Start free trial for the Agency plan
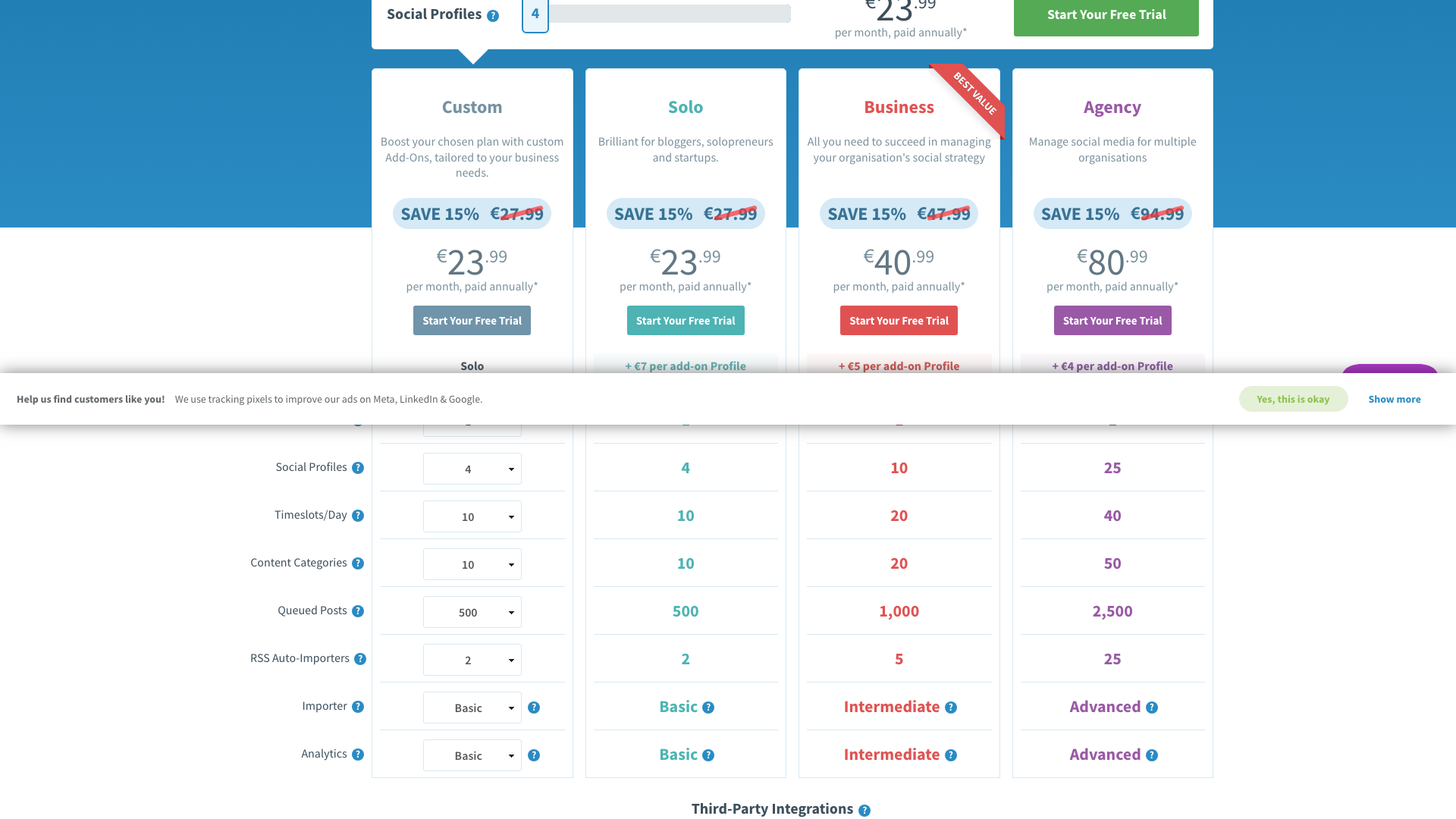 point(1112,320)
